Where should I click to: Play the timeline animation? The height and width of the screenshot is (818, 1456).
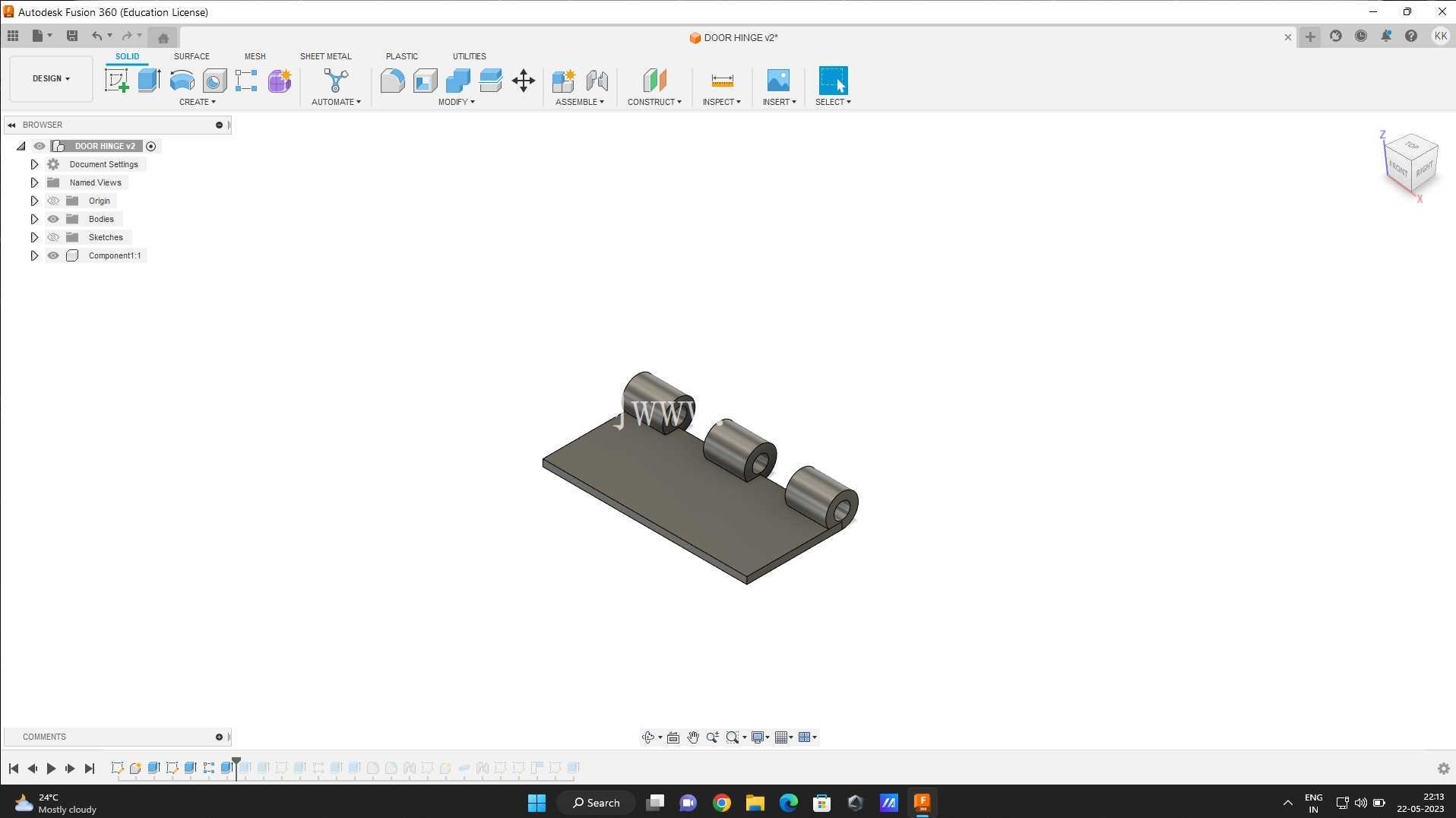tap(51, 769)
